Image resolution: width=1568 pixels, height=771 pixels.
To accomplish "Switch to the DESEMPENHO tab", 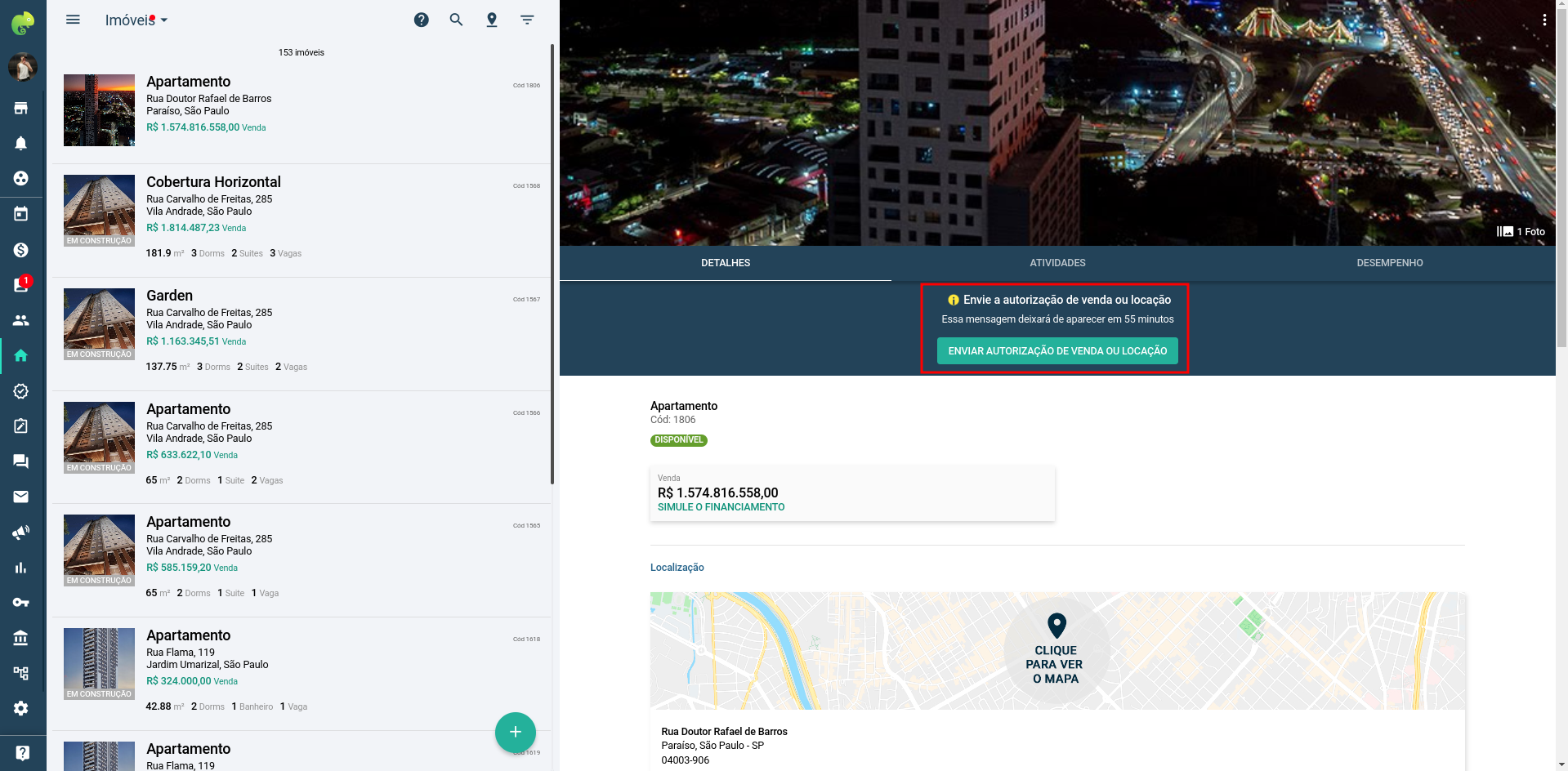I will [1389, 263].
